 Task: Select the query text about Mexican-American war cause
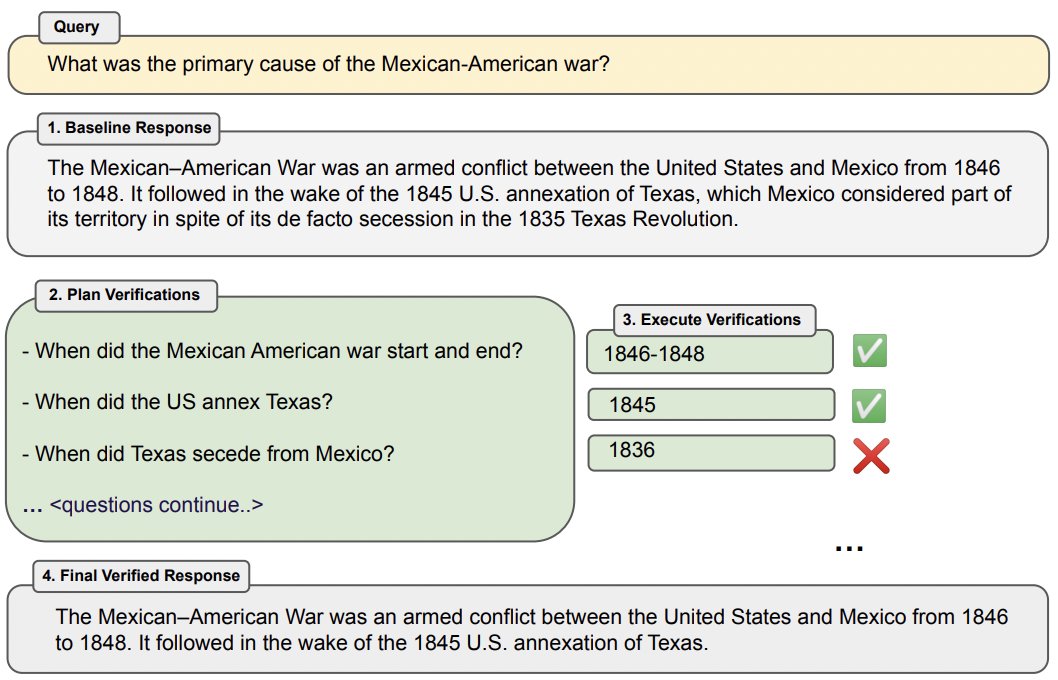point(328,64)
